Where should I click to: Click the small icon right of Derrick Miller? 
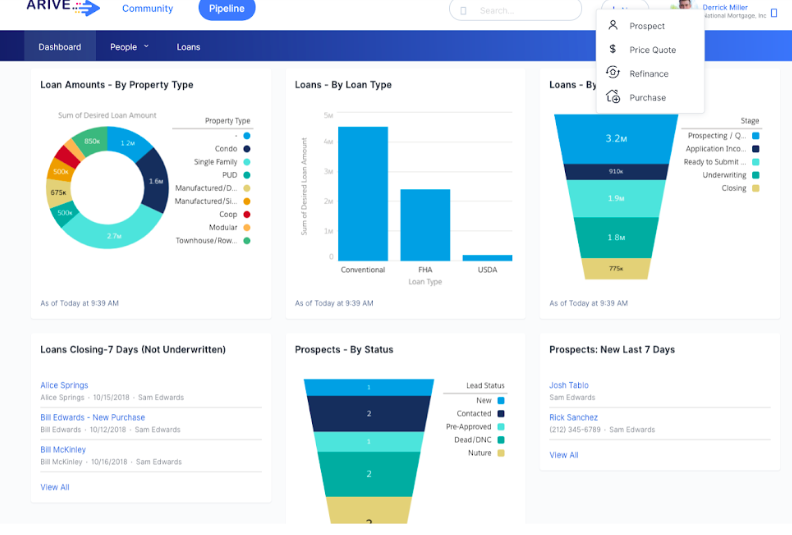(774, 13)
